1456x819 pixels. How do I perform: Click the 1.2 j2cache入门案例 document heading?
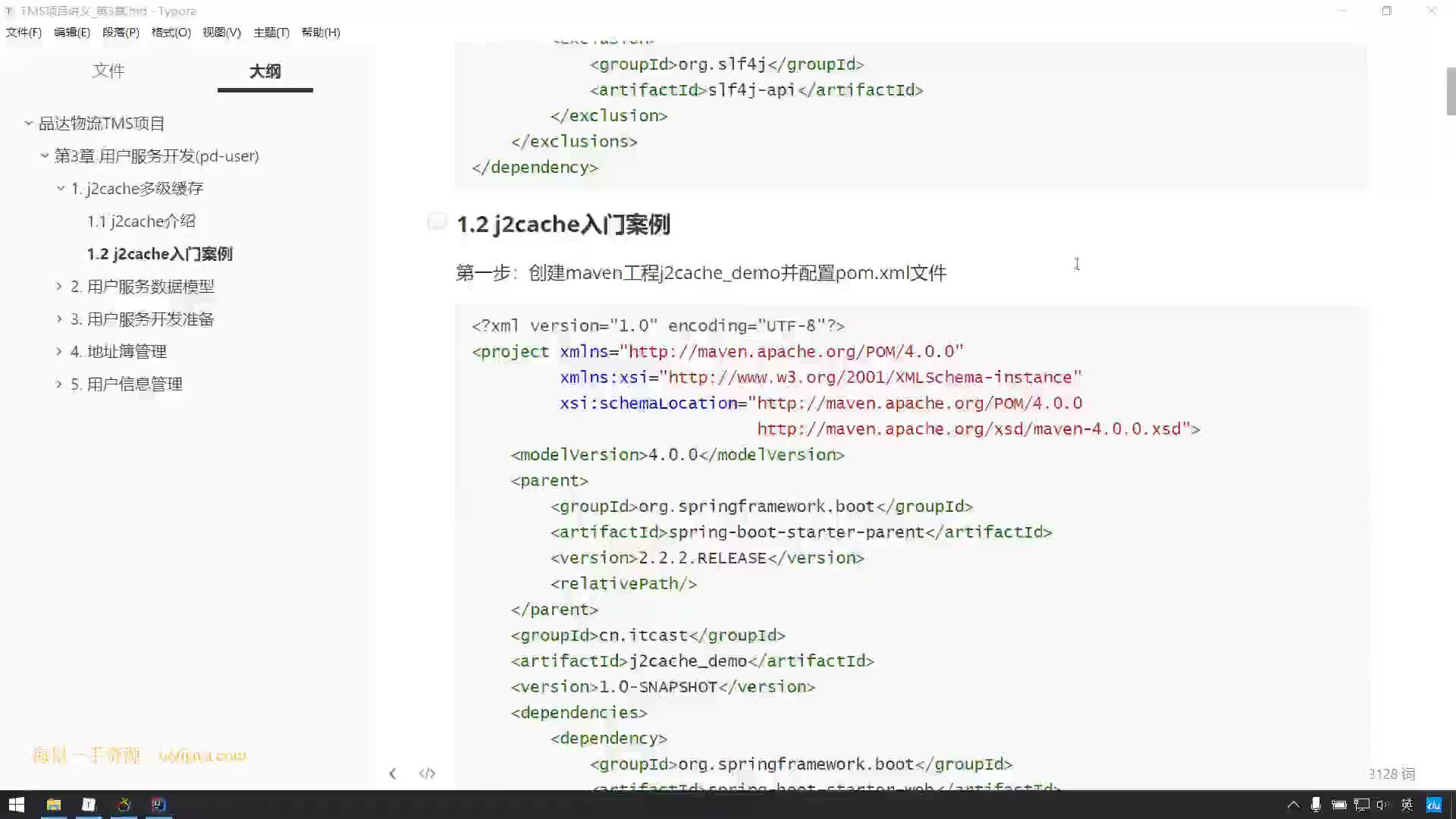click(563, 224)
